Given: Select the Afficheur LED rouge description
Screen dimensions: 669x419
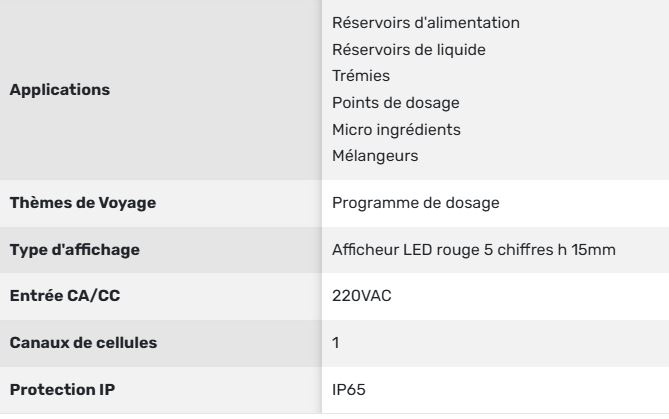Looking at the screenshot, I should pos(470,250).
